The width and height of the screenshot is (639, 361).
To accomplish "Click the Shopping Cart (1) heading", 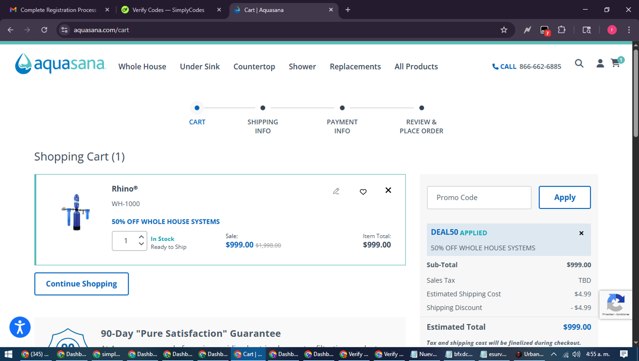I will pyautogui.click(x=79, y=156).
